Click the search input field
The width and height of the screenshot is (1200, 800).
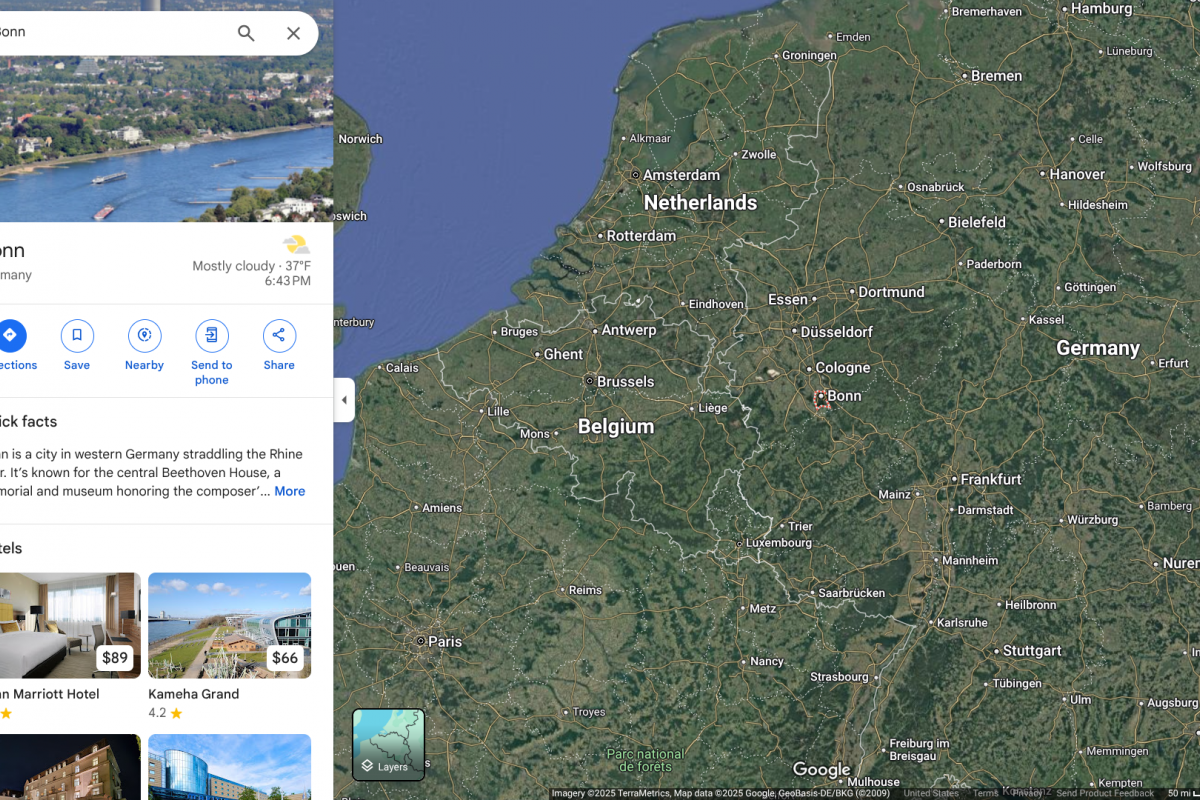(110, 32)
